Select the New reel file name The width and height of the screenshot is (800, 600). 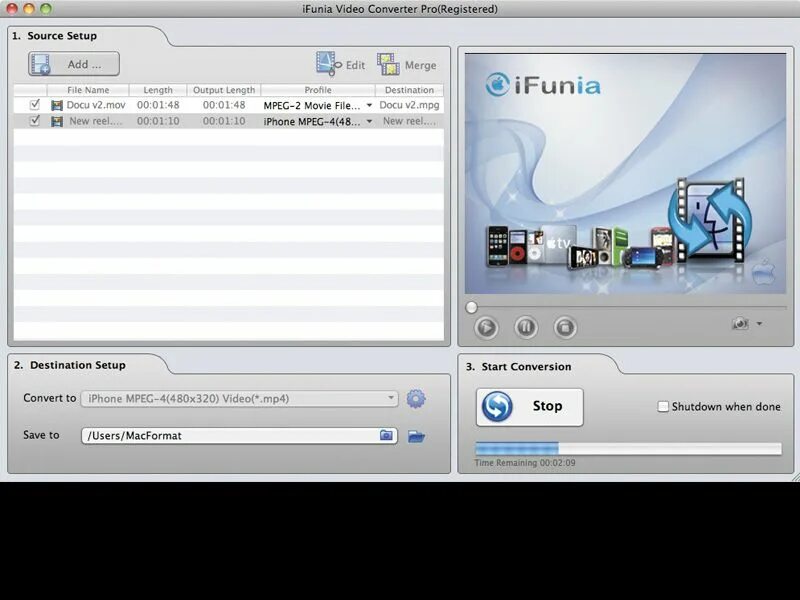coord(96,121)
